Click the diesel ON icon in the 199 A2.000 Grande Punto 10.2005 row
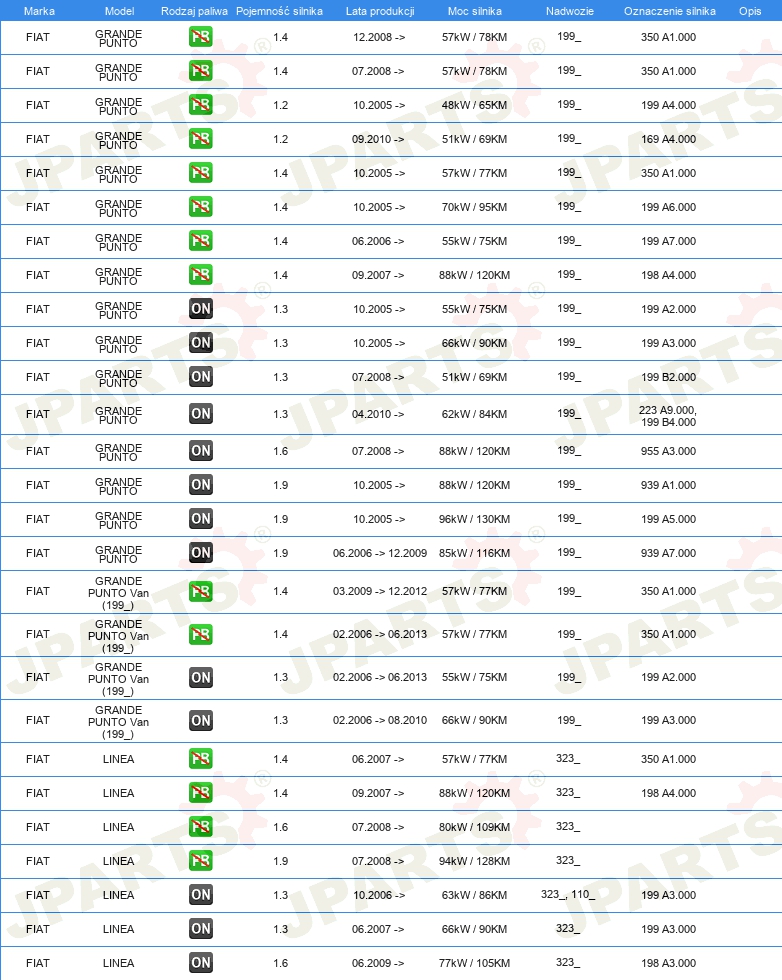 click(x=201, y=309)
